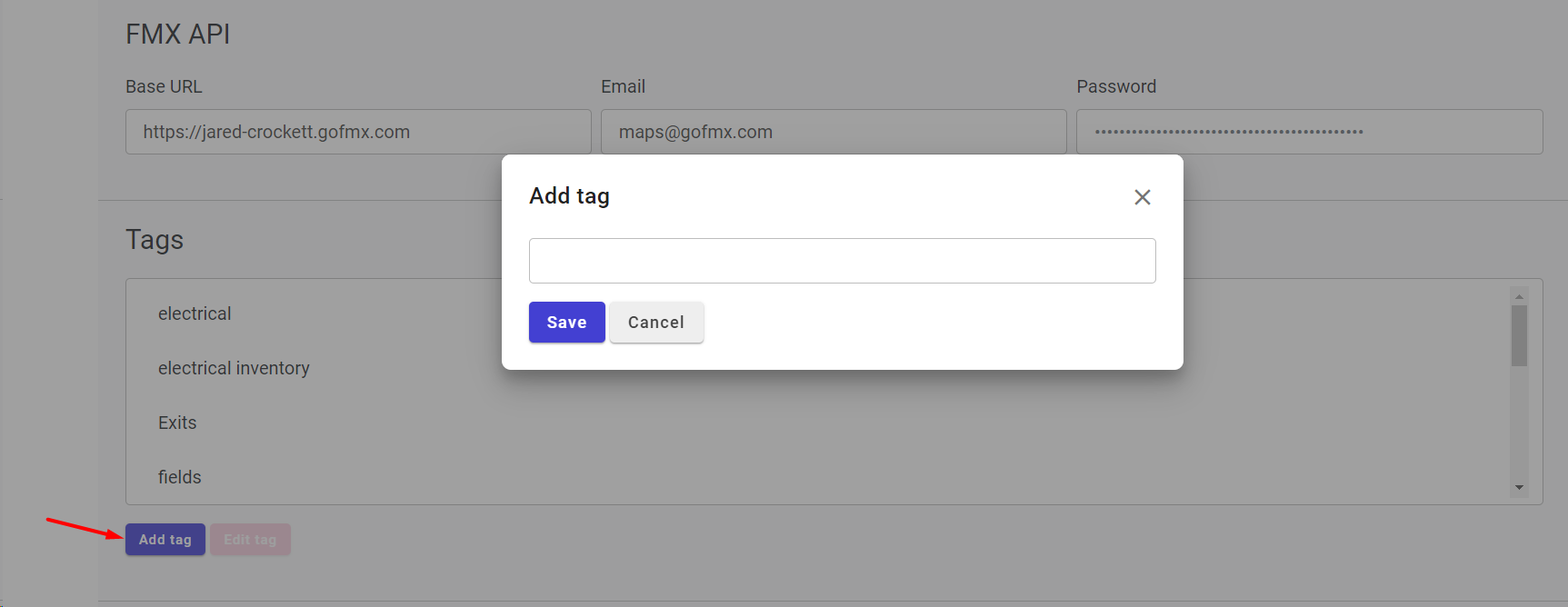Click the FMX API section heading
The width and height of the screenshot is (1568, 607).
(x=178, y=34)
